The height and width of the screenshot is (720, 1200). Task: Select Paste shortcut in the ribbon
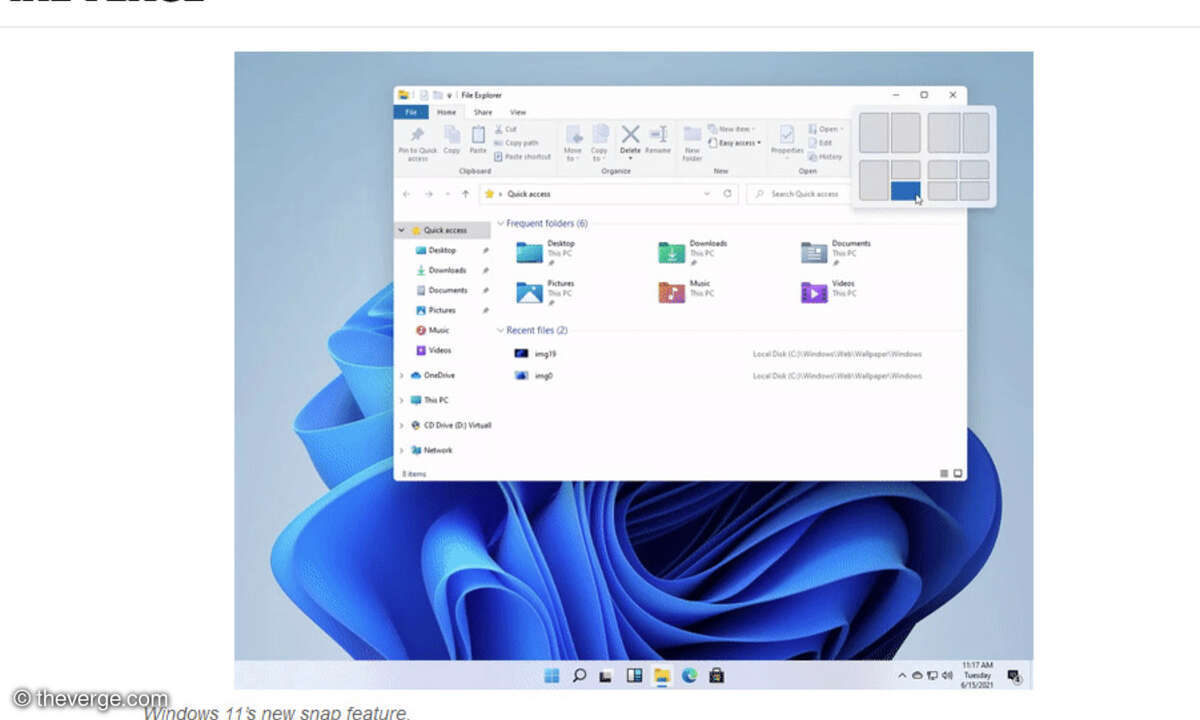coord(522,157)
